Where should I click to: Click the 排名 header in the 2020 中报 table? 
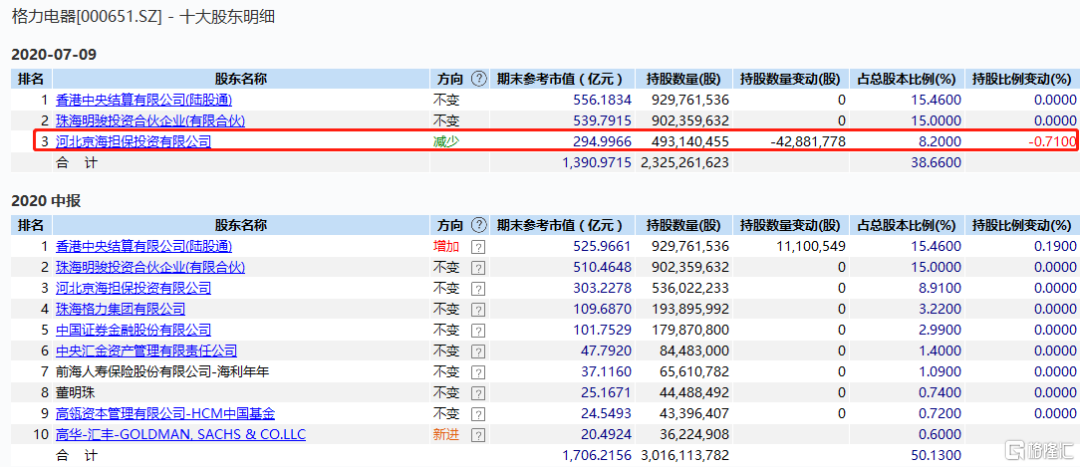point(31,225)
